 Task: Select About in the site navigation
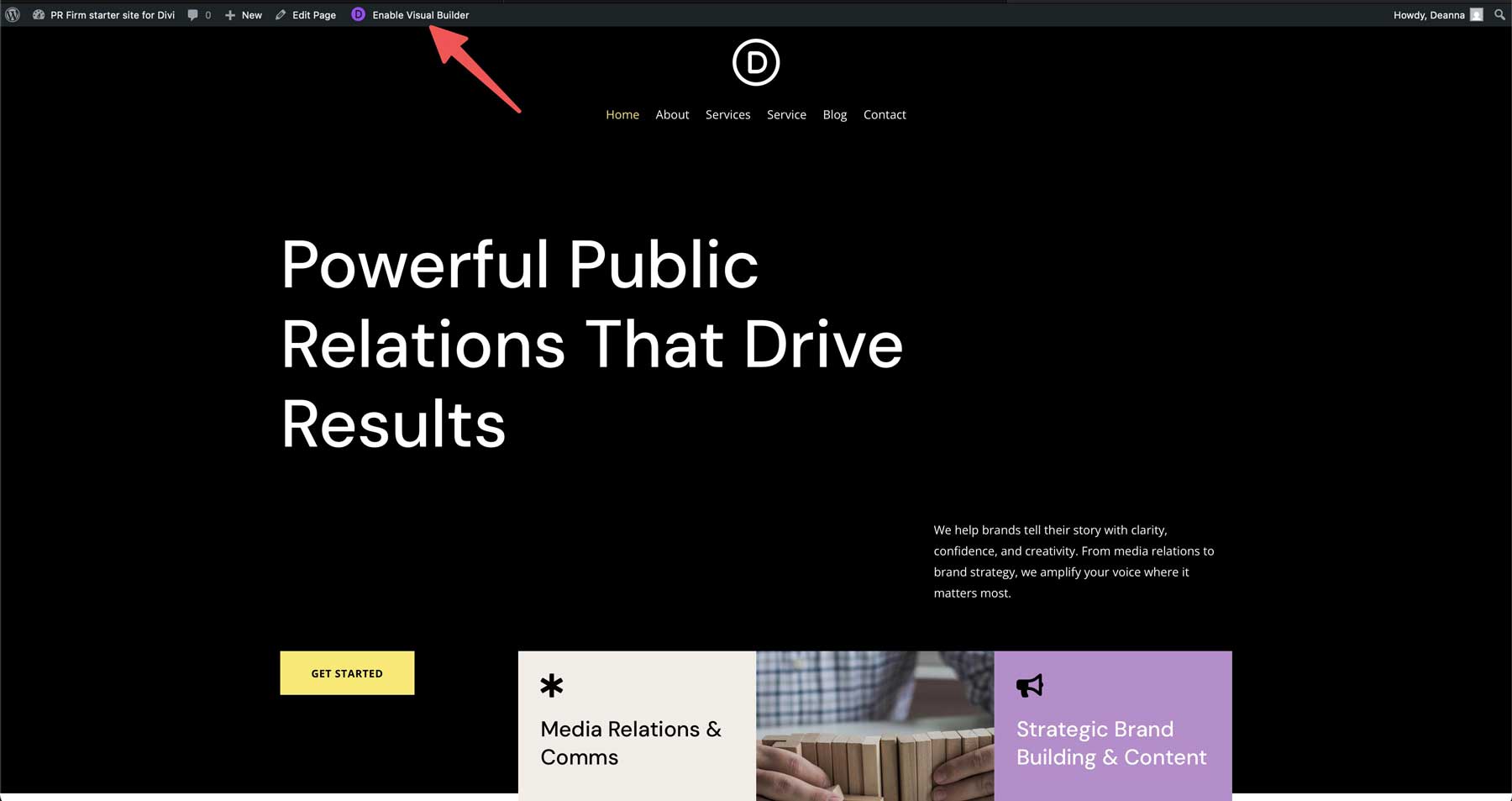click(672, 114)
